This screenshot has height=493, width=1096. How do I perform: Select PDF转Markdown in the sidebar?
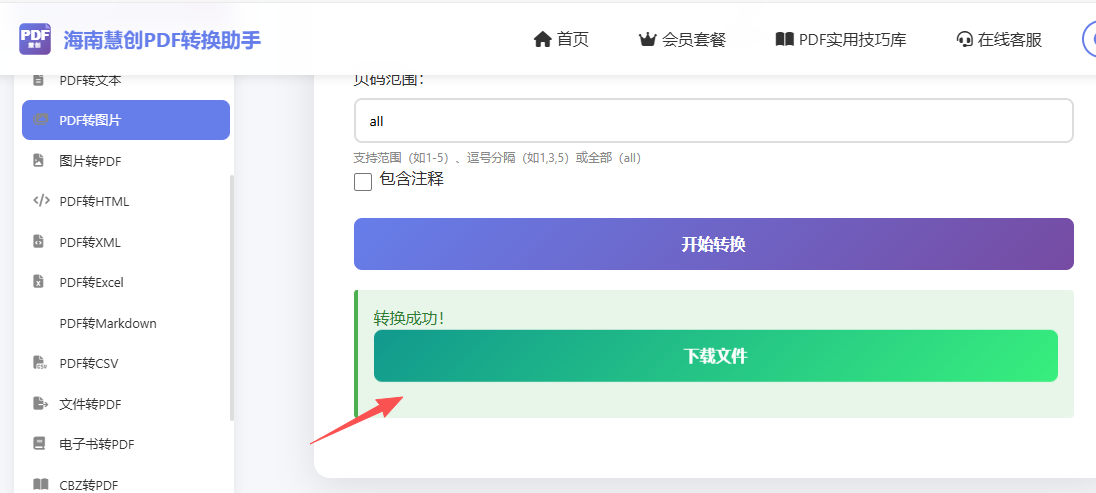(x=126, y=323)
